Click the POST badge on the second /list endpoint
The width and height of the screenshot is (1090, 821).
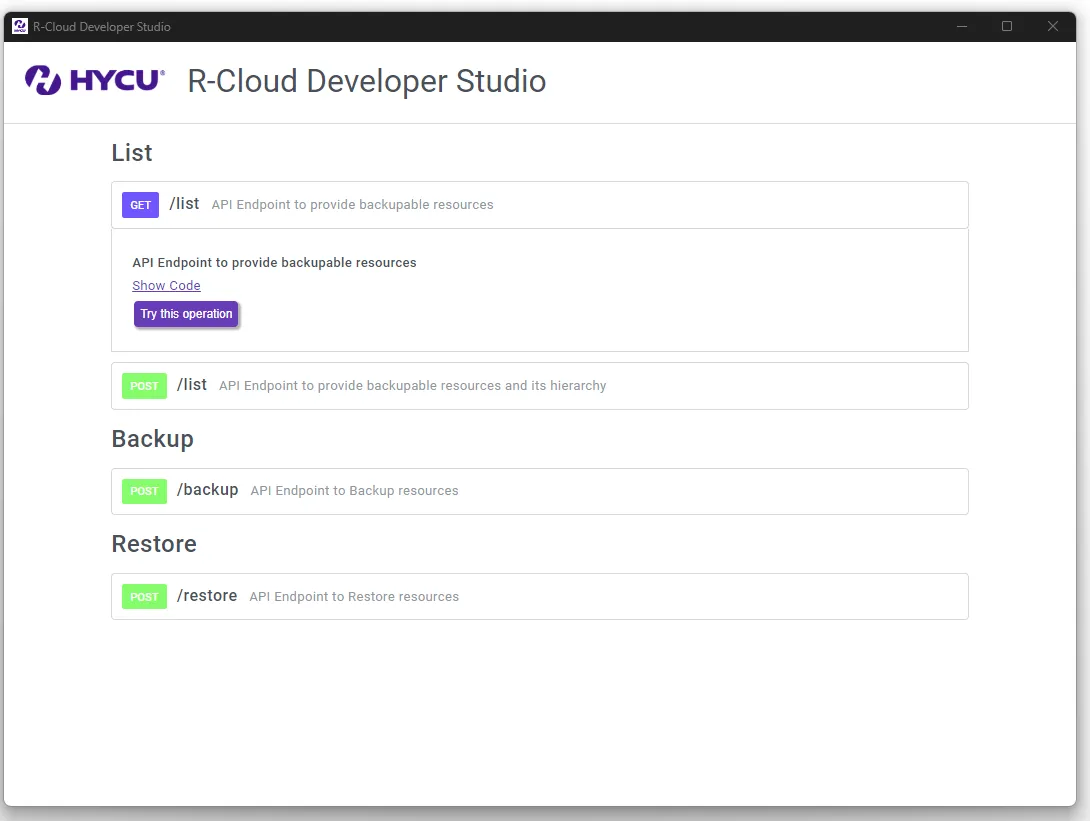point(144,385)
